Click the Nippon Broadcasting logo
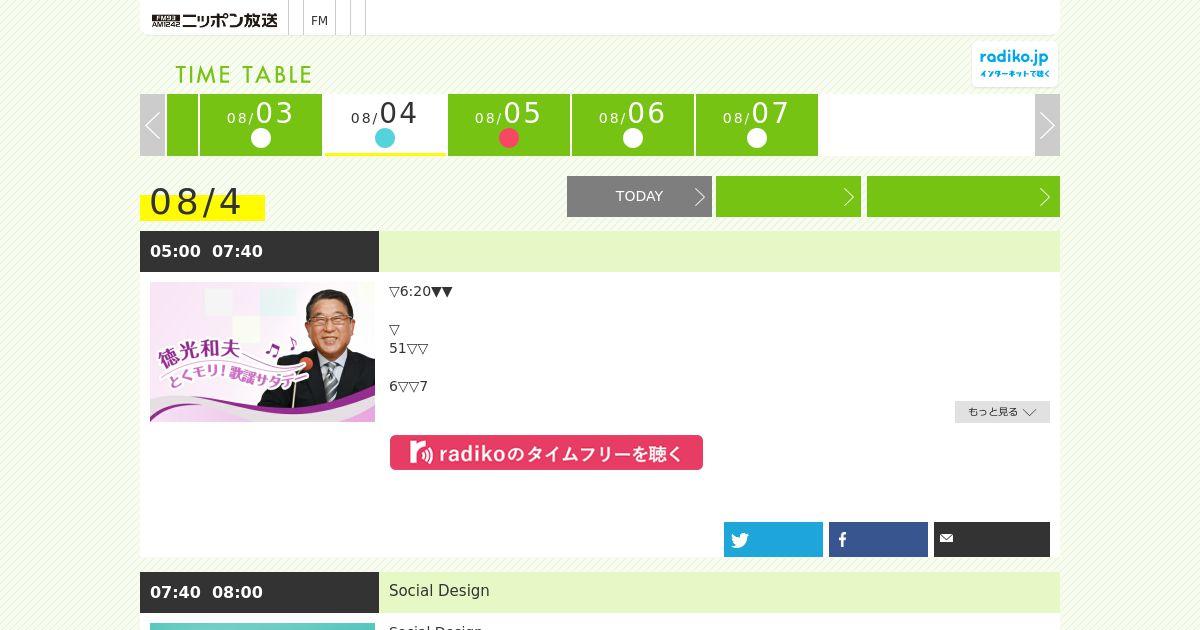Image resolution: width=1200 pixels, height=630 pixels. pyautogui.click(x=214, y=20)
